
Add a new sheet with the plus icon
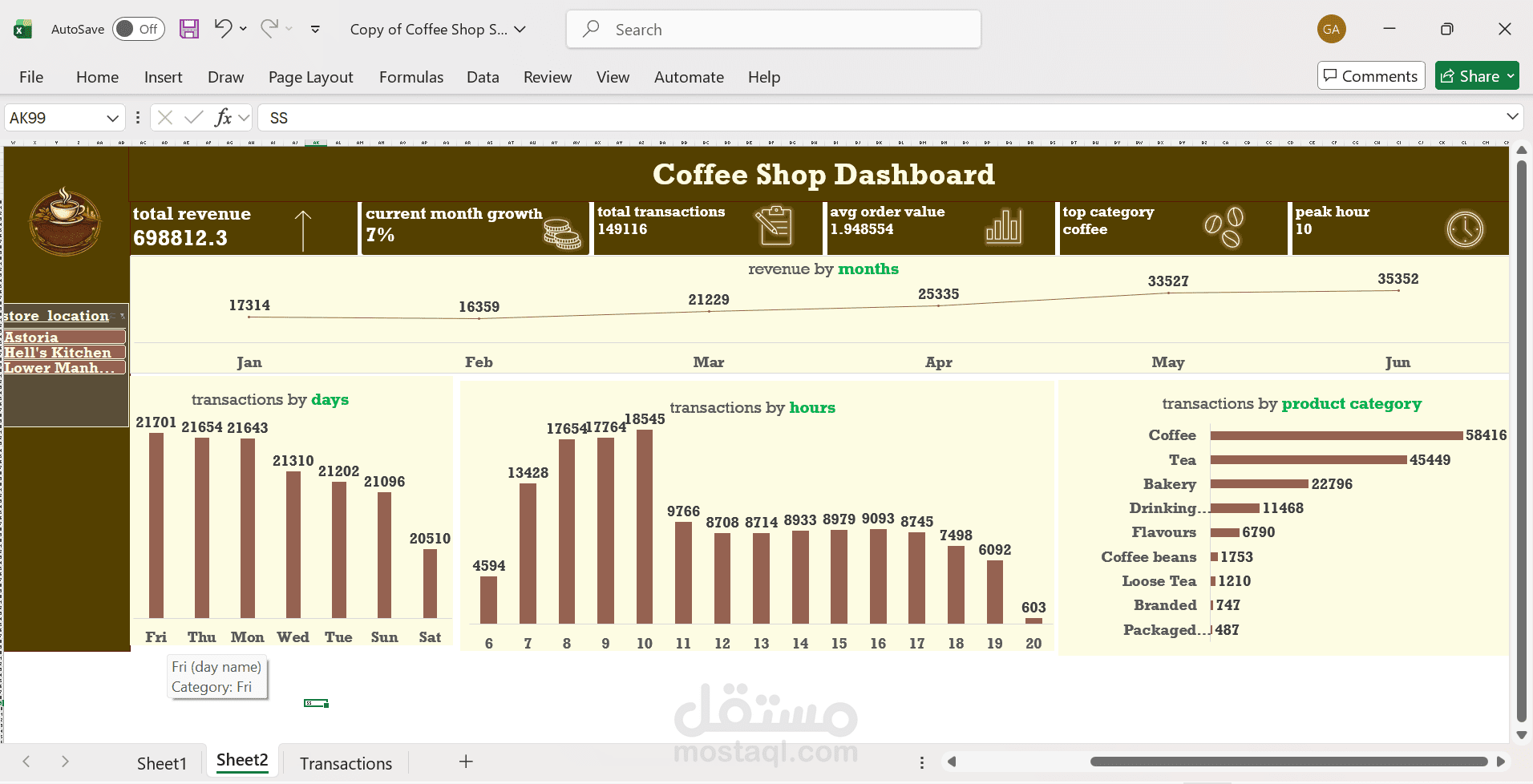[x=465, y=761]
